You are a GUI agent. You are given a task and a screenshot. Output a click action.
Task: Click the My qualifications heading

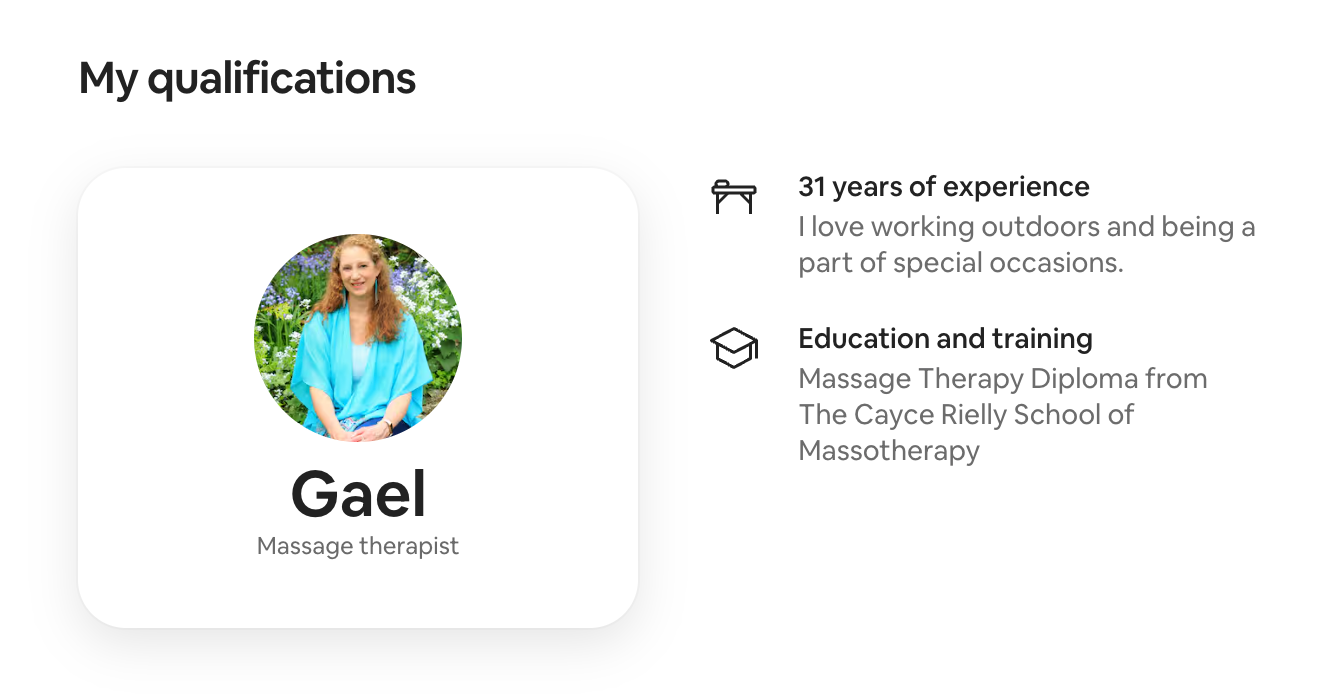247,79
